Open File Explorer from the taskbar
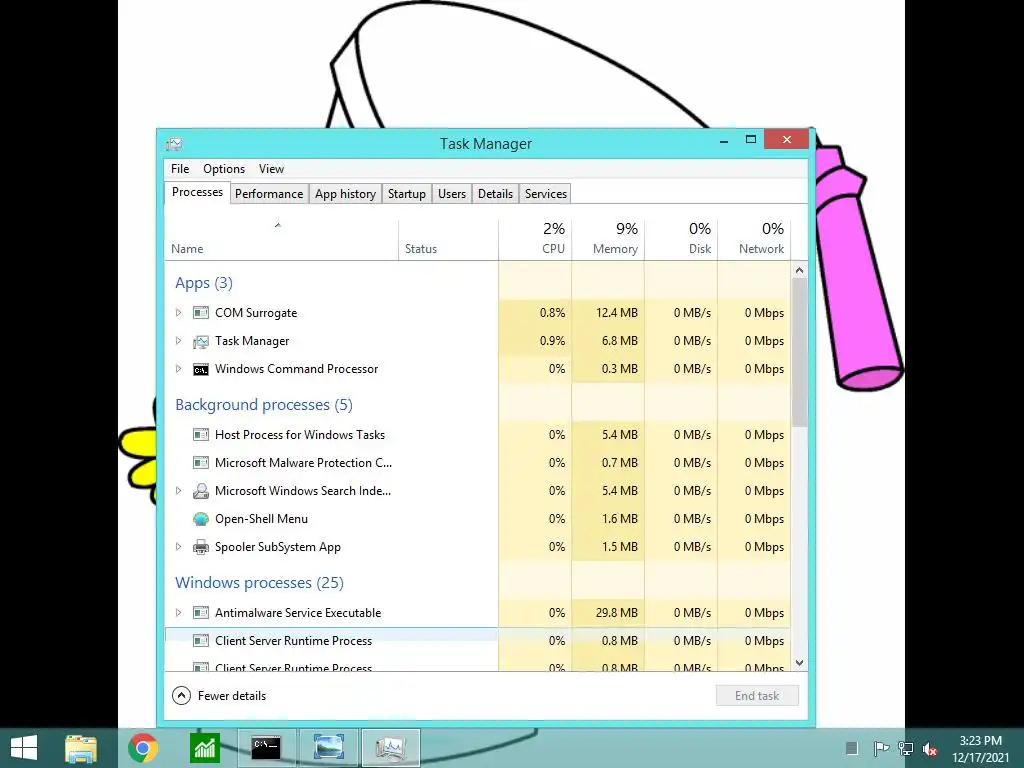Screen dimensions: 1024x768 click(x=81, y=748)
